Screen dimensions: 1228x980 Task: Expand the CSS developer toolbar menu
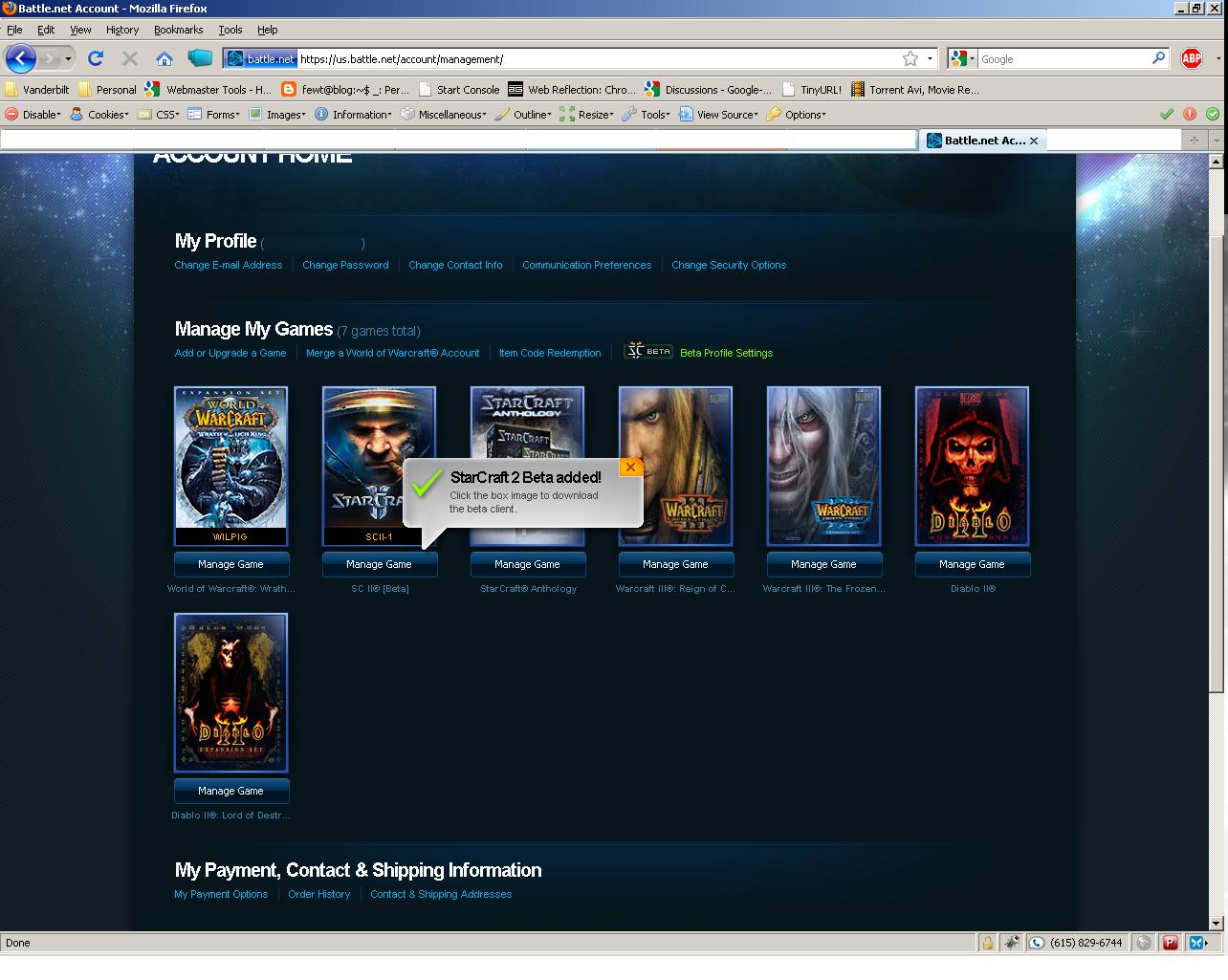click(x=160, y=115)
